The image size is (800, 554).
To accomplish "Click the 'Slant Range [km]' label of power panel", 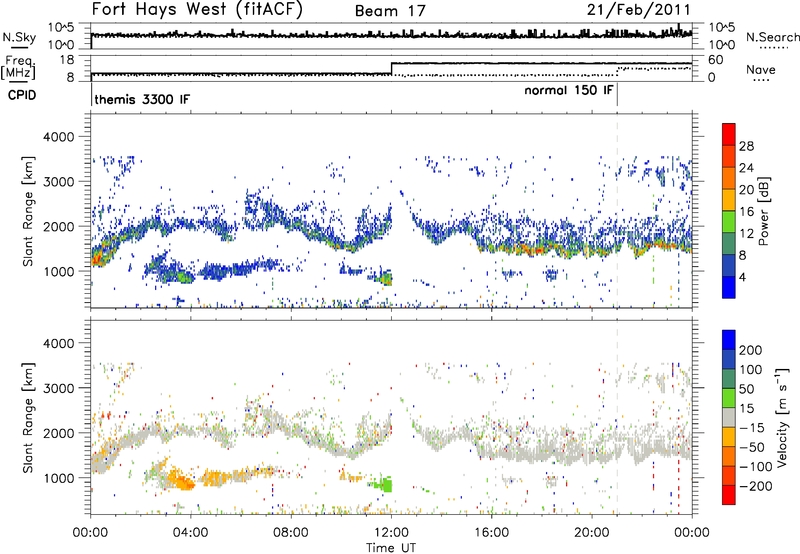I will tap(28, 211).
